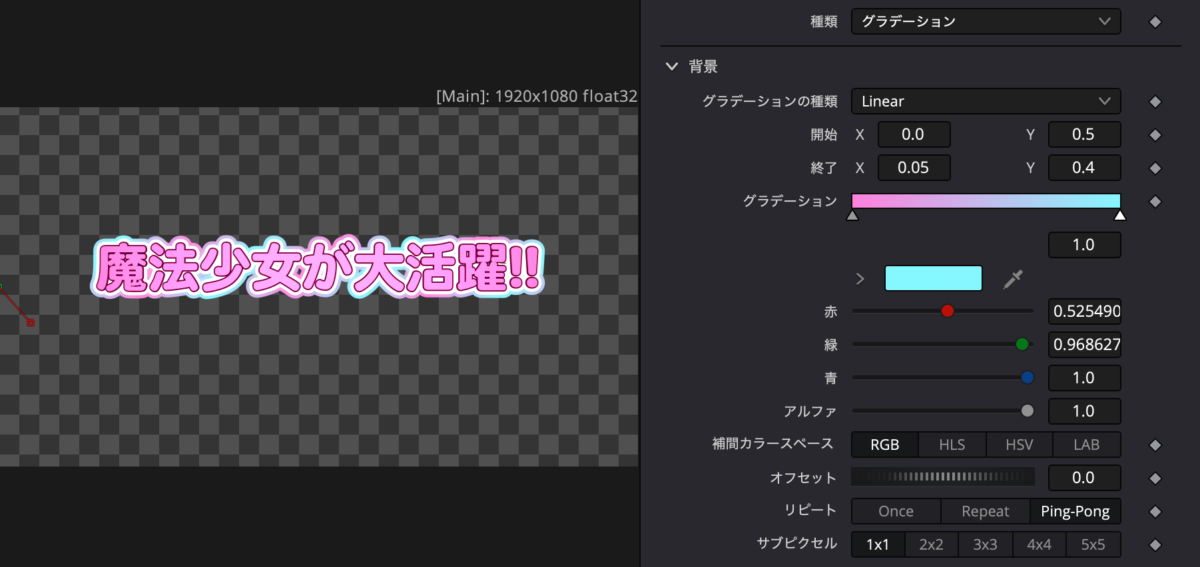Set リピート mode to Repeat
The width and height of the screenshot is (1200, 567).
click(x=985, y=511)
